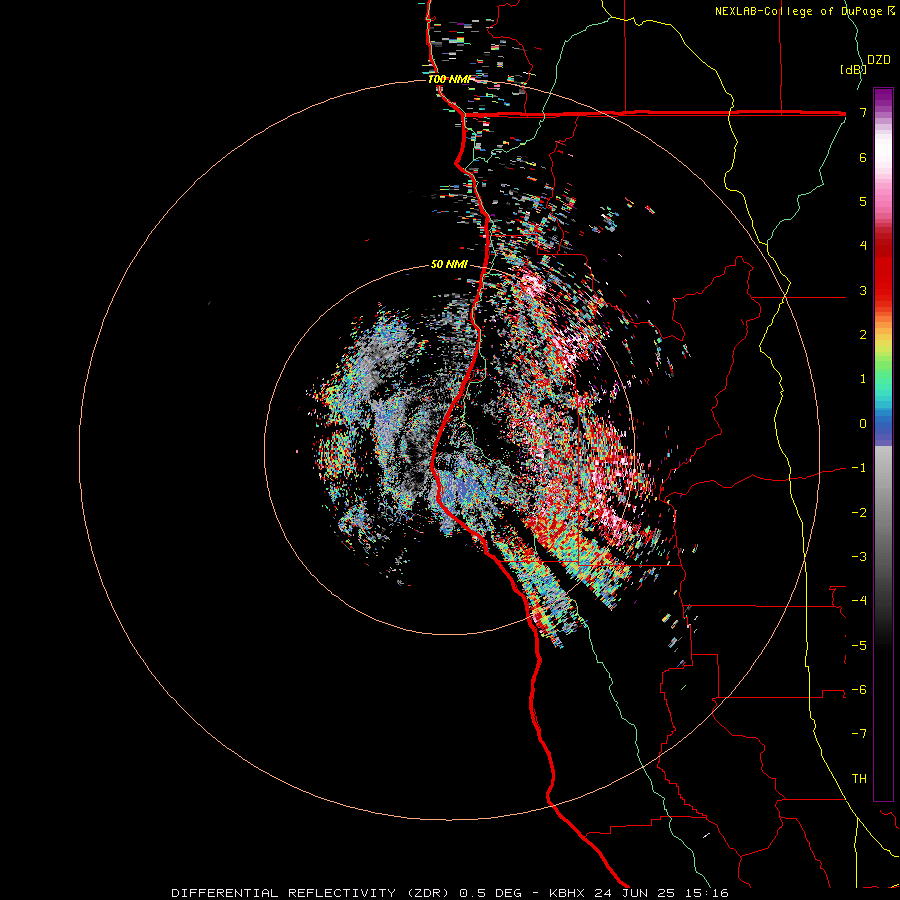Viewport: 900px width, 900px height.
Task: Select the 1 value on the dB scale
Action: (x=863, y=379)
